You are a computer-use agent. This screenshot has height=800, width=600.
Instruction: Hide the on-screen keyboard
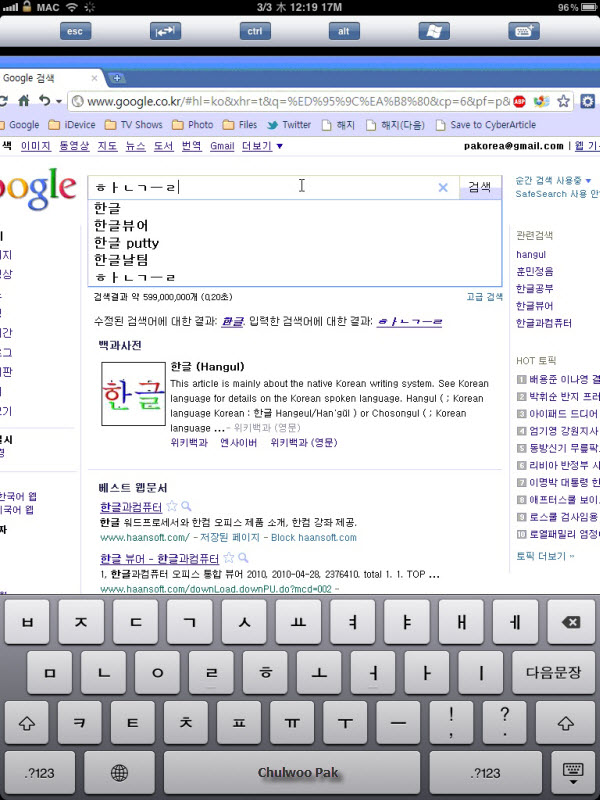coord(572,773)
